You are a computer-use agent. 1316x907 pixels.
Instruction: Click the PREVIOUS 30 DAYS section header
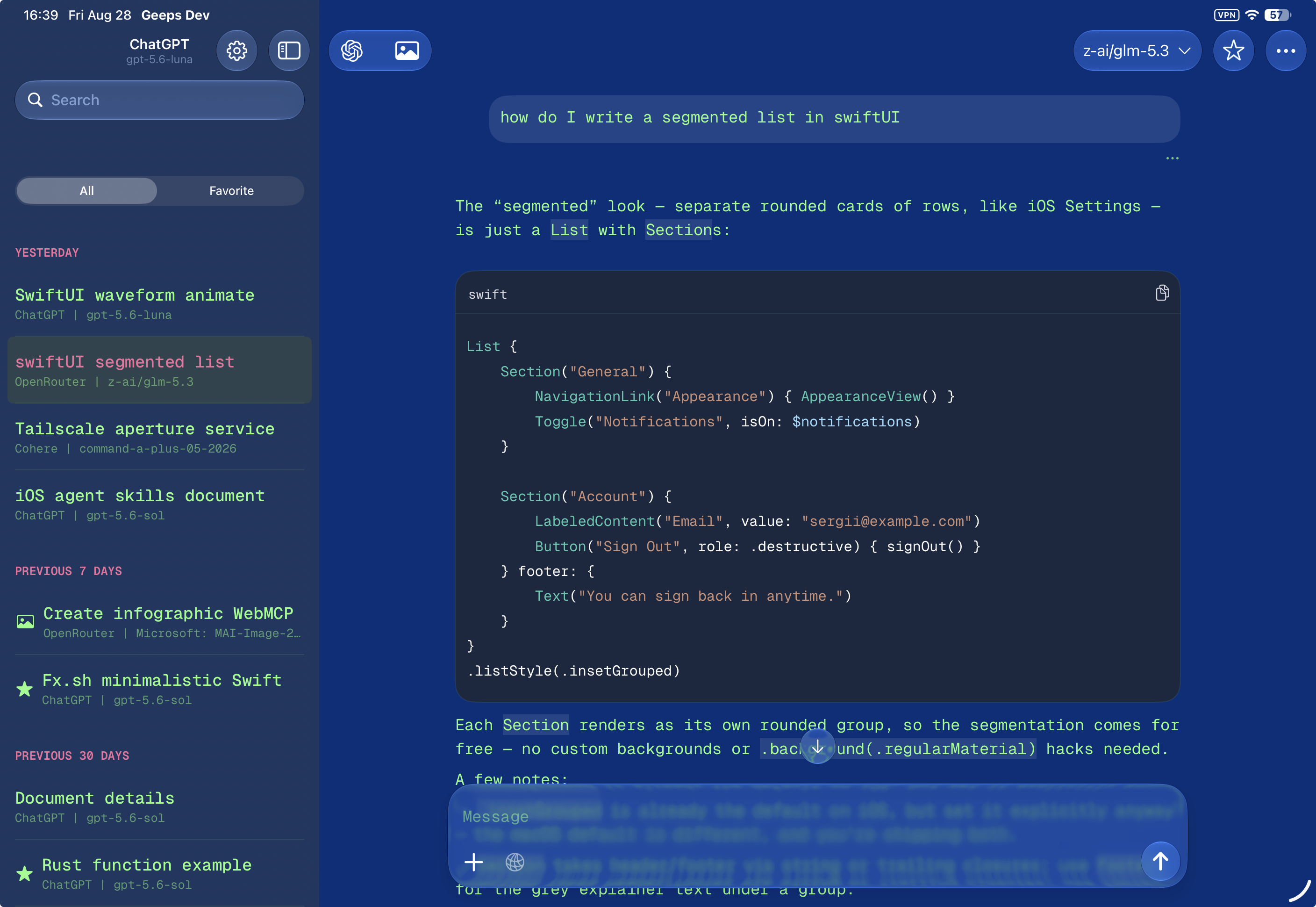pos(72,756)
